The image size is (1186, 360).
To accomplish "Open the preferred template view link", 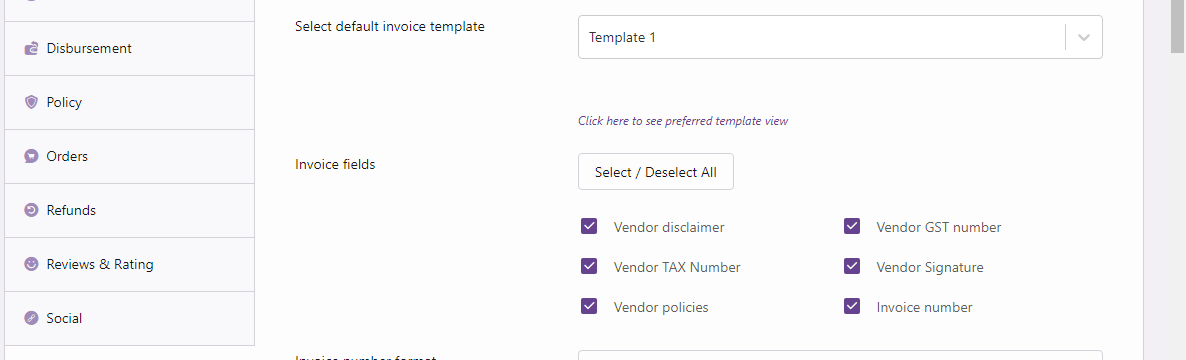I will [x=683, y=121].
